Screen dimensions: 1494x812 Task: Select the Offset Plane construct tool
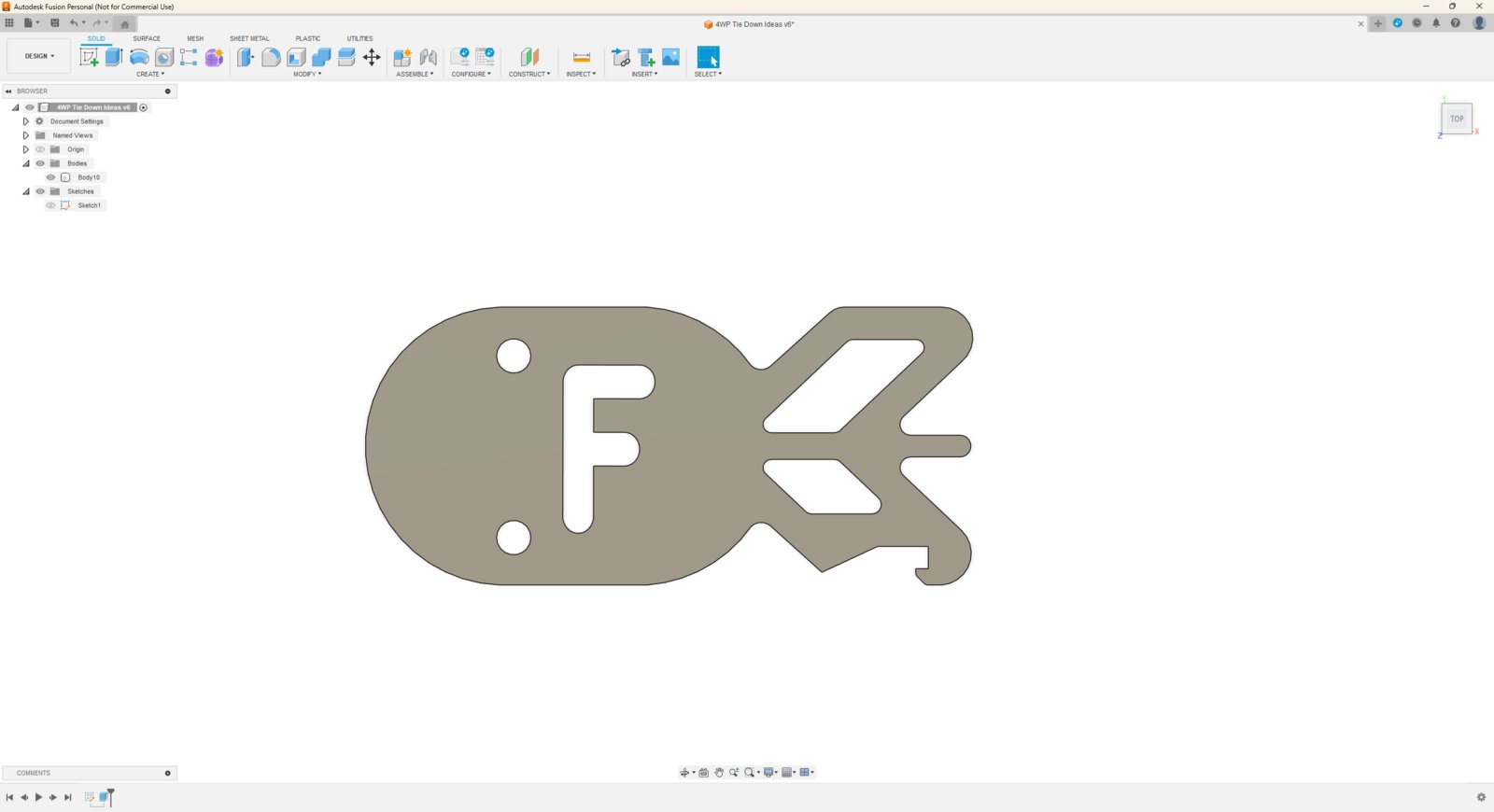529,57
